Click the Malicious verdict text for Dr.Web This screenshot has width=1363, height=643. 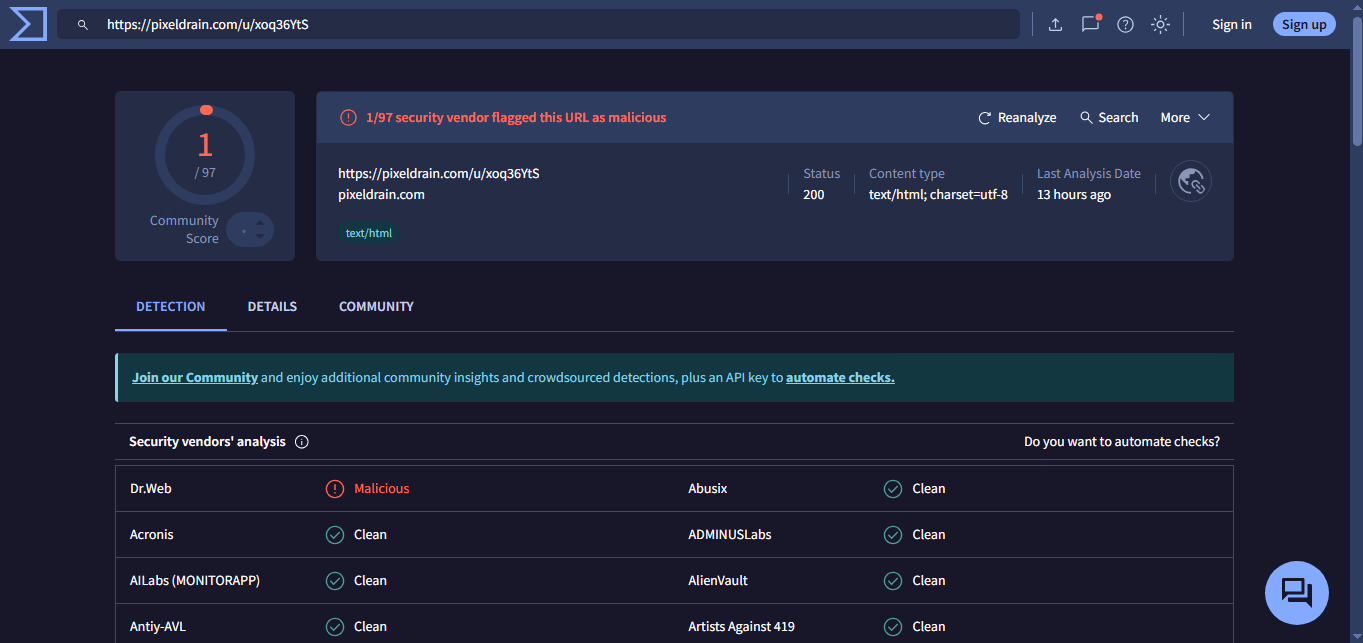pos(382,489)
